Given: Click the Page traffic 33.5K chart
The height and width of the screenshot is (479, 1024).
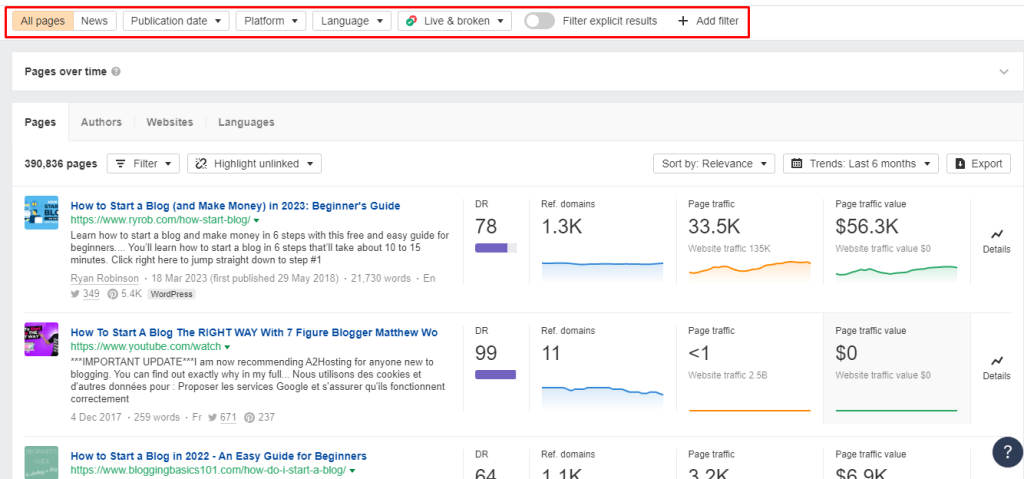Looking at the screenshot, I should (750, 271).
